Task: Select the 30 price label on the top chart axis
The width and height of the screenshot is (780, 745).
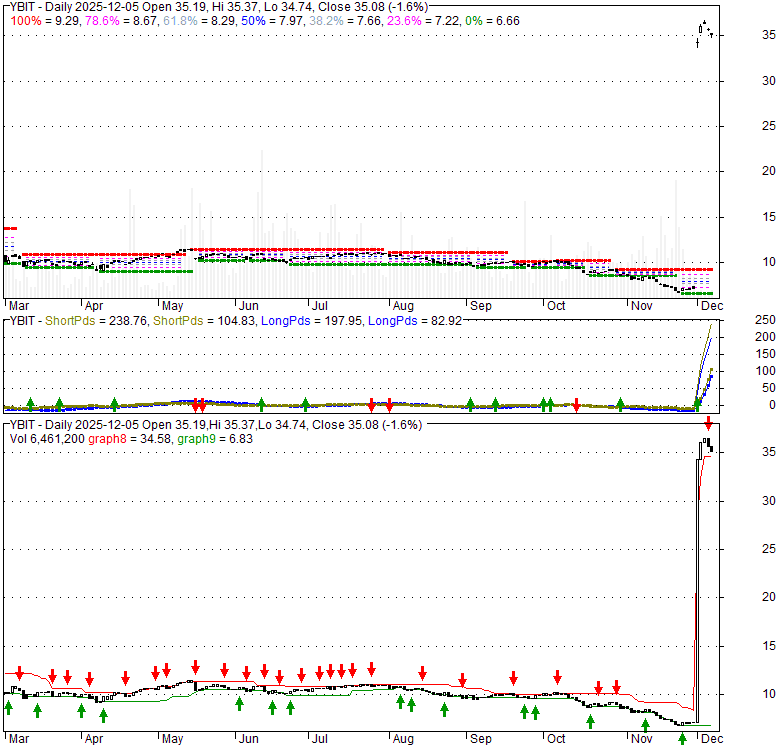Action: pyautogui.click(x=769, y=81)
